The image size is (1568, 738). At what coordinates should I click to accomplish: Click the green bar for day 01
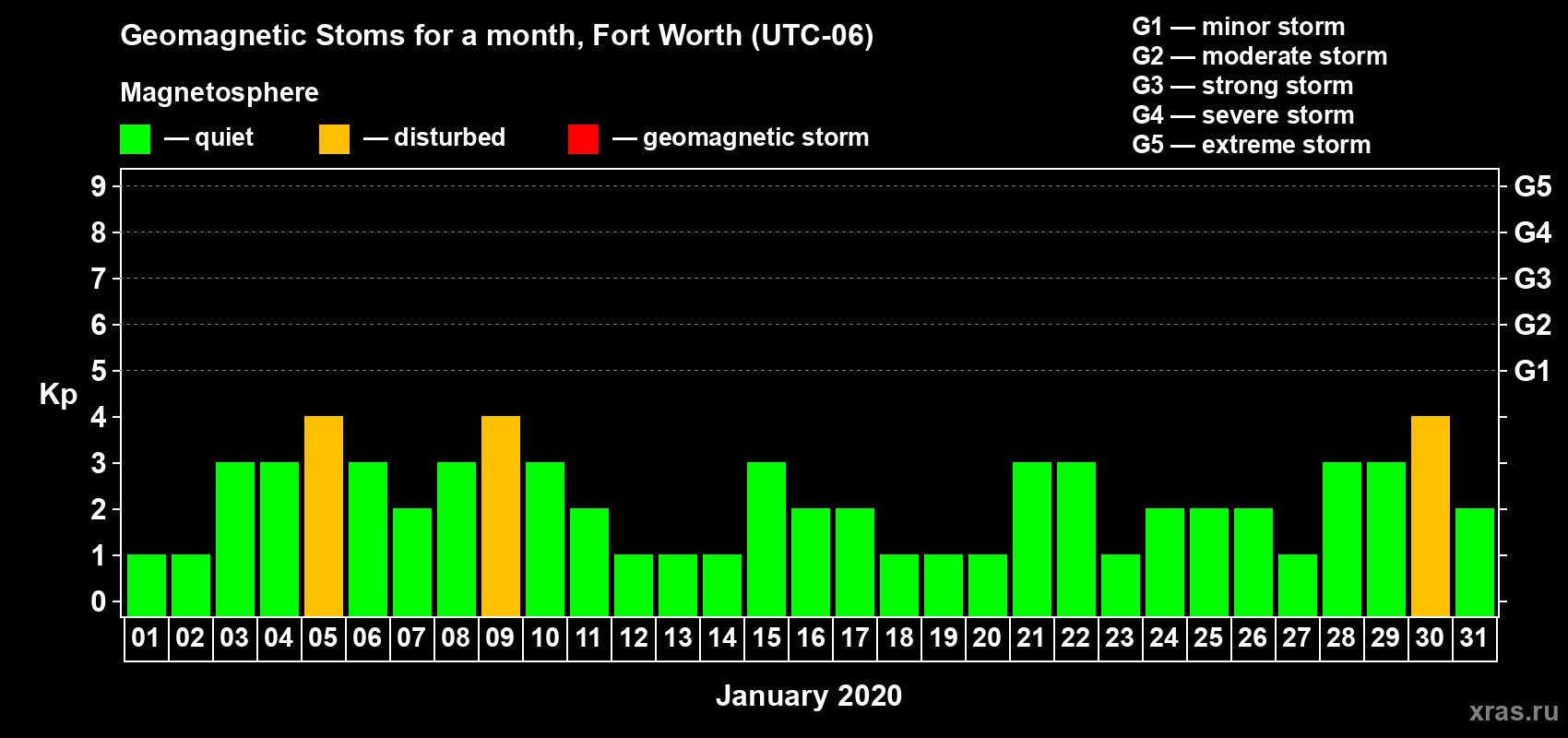point(147,586)
